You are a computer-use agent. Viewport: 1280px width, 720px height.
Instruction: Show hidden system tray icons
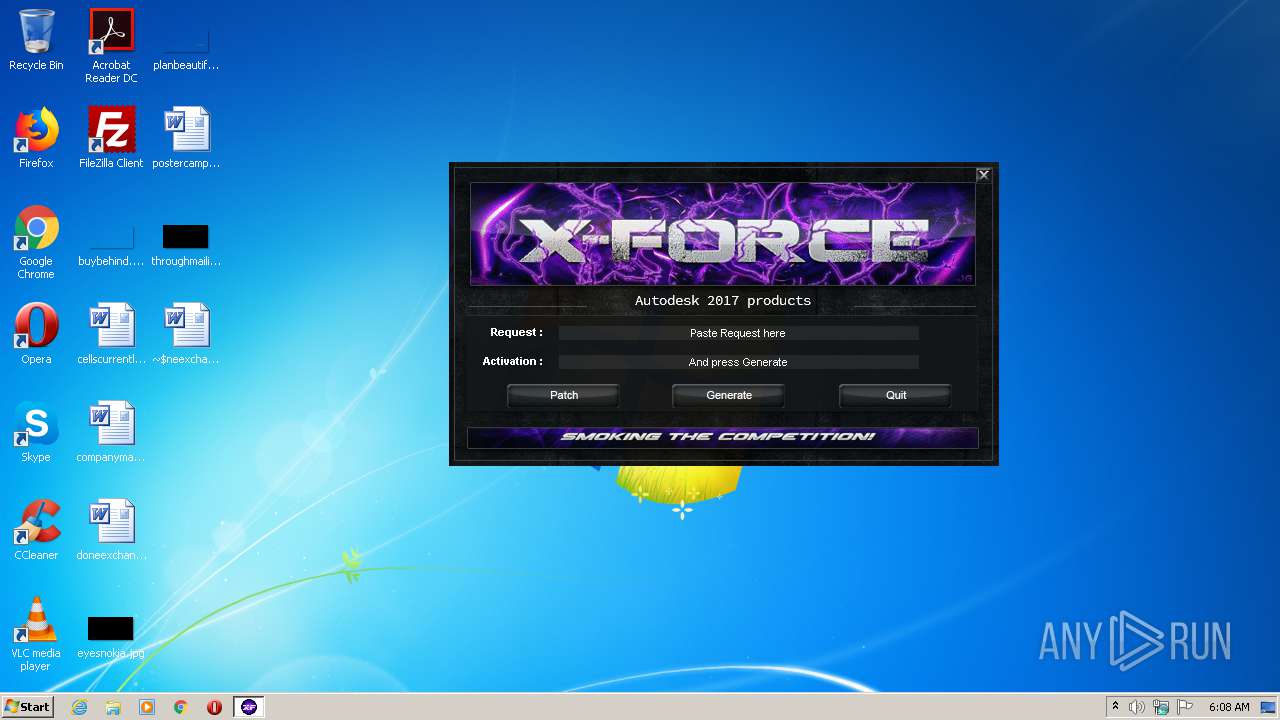click(x=1115, y=707)
